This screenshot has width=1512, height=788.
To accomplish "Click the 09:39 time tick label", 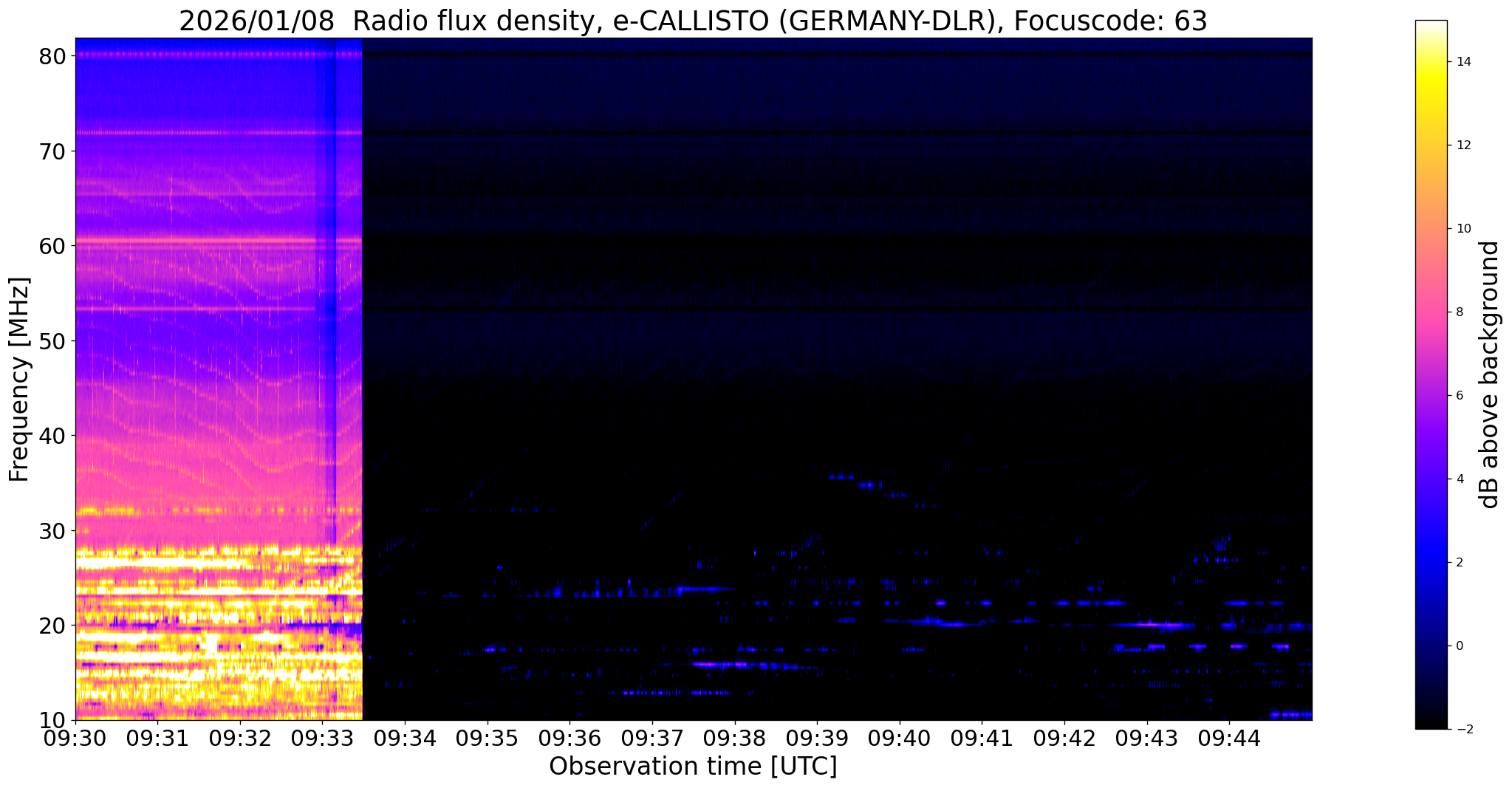I will (817, 738).
